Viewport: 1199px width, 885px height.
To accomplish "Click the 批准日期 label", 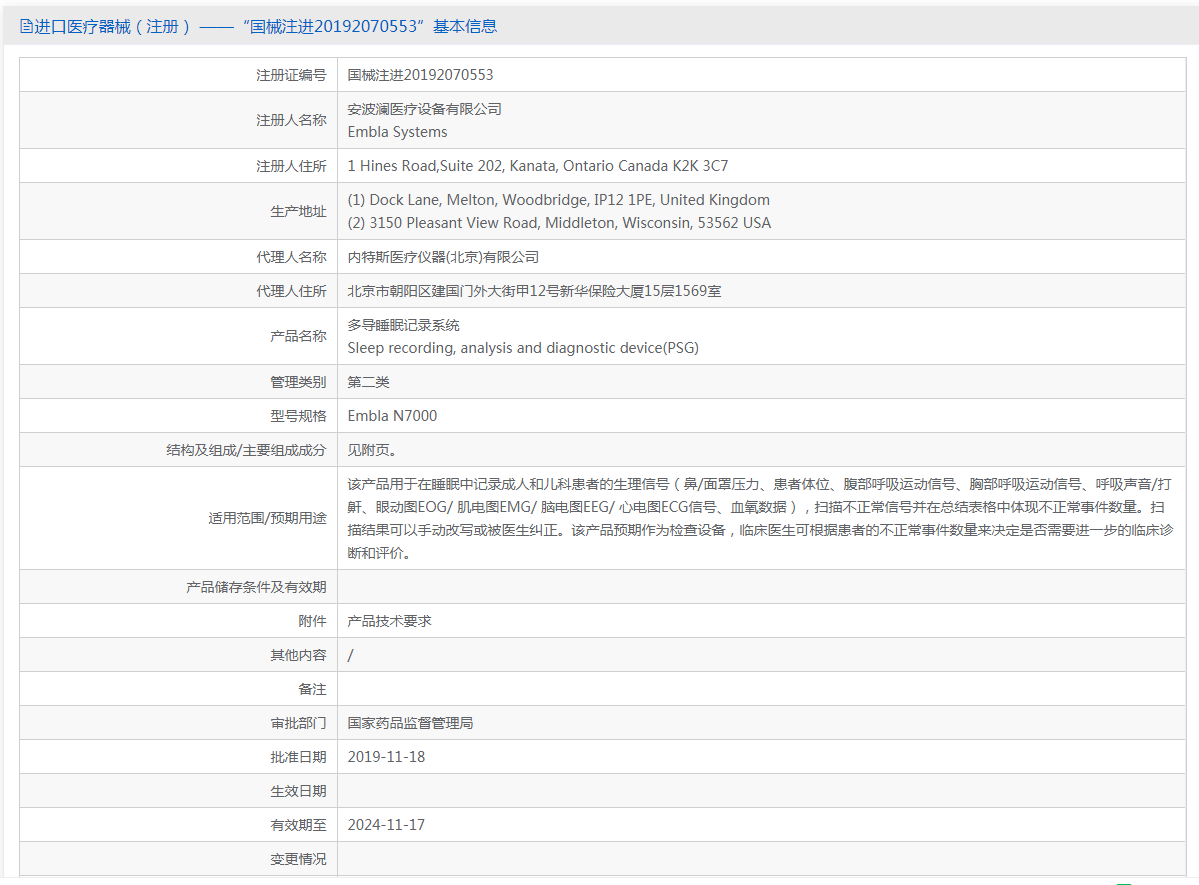I will click(x=297, y=757).
